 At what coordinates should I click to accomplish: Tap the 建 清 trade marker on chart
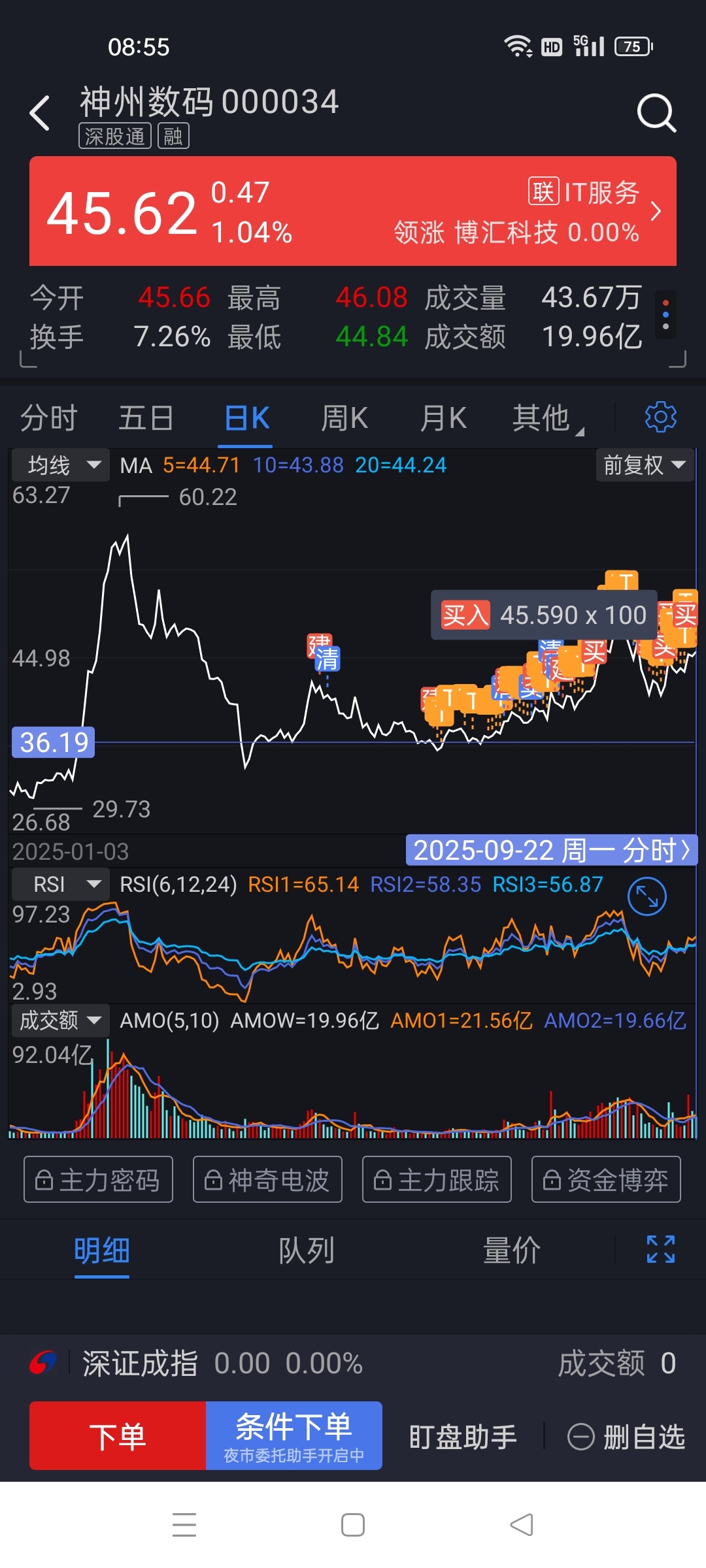point(324,653)
